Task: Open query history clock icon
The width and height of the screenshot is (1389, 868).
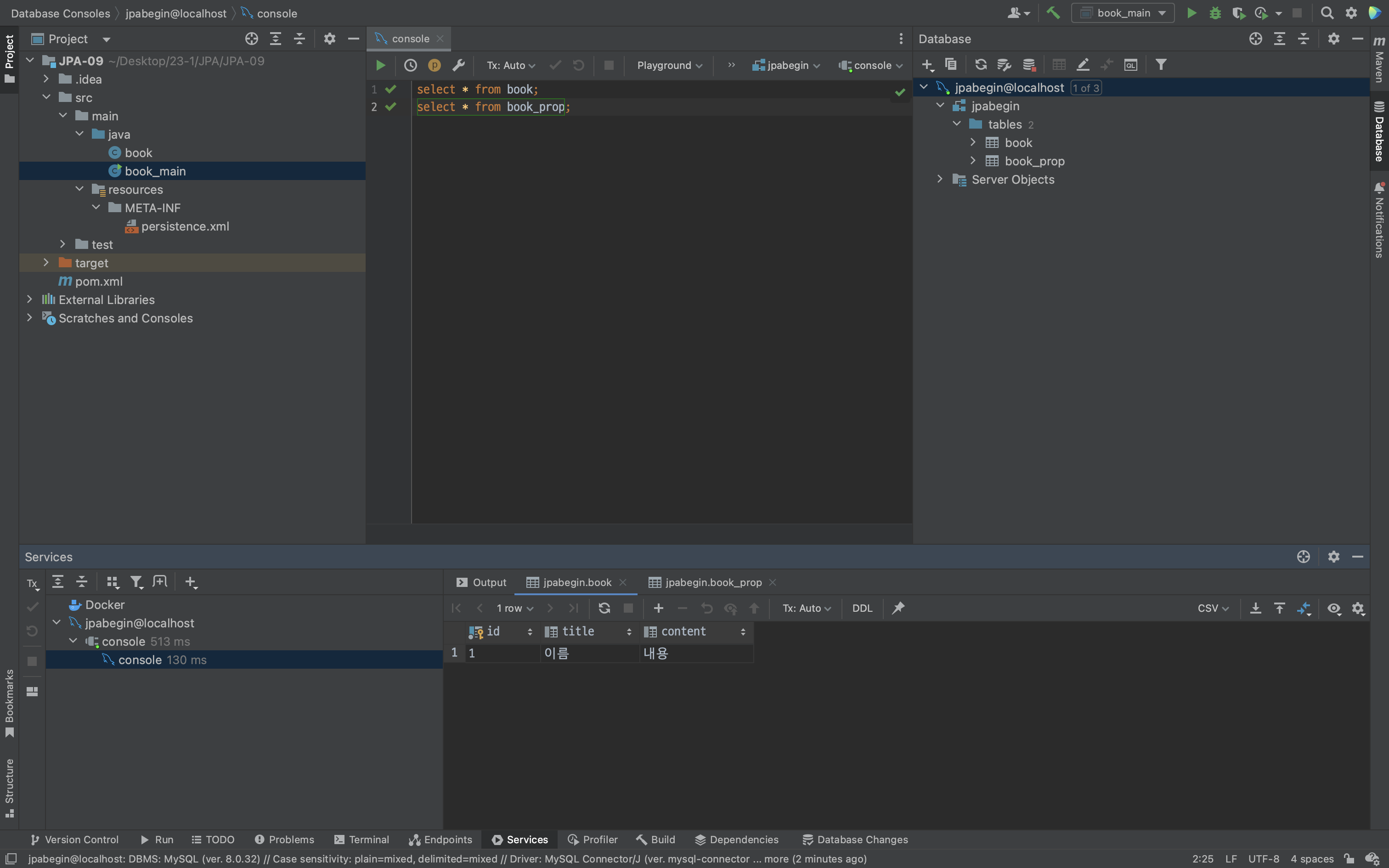Action: (410, 65)
